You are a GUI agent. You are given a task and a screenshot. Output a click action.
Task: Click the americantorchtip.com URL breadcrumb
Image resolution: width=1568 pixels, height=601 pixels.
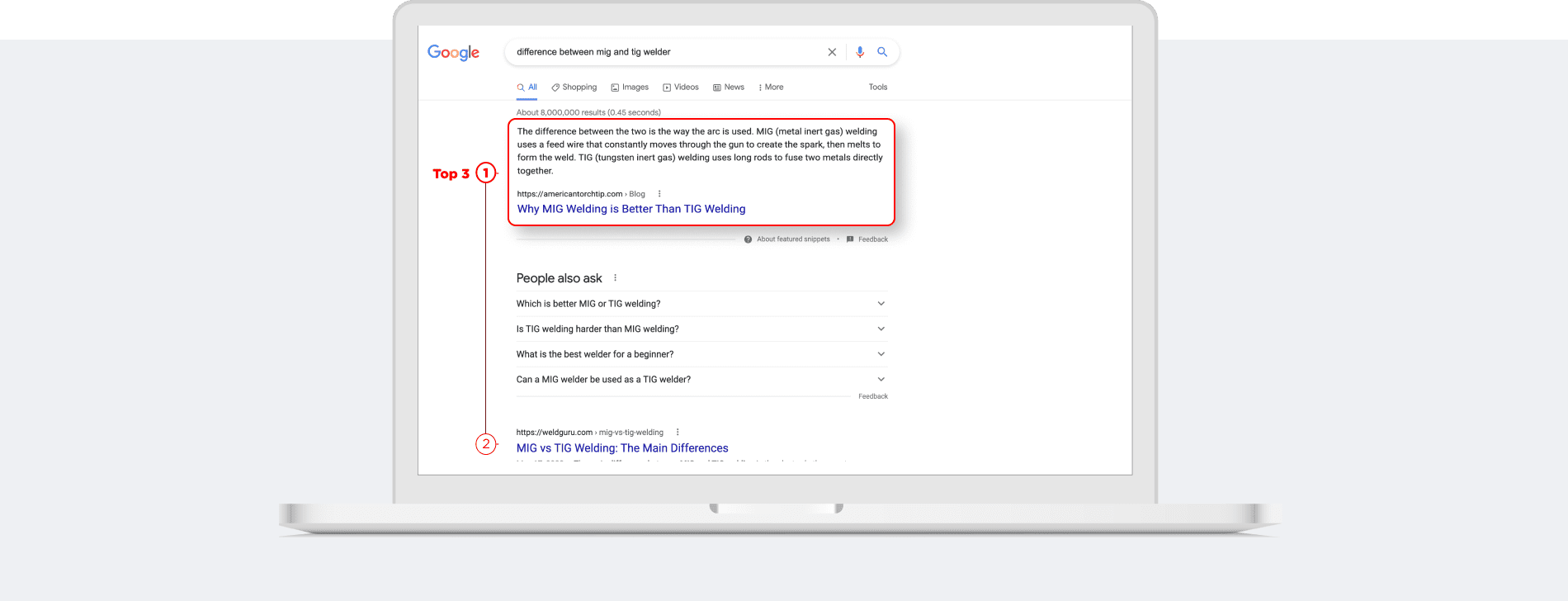(581, 194)
